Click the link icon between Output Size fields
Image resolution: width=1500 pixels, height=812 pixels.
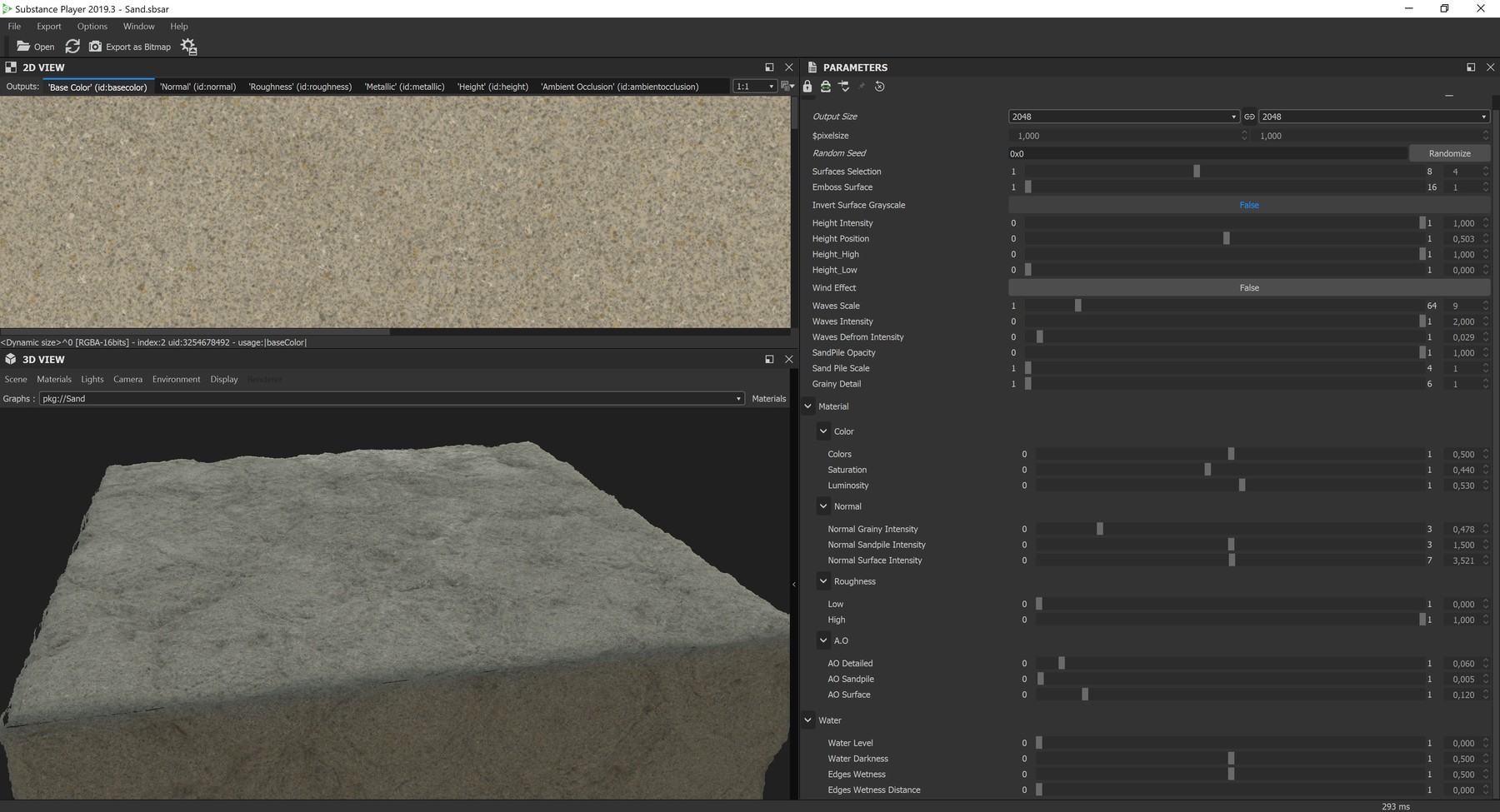1249,117
